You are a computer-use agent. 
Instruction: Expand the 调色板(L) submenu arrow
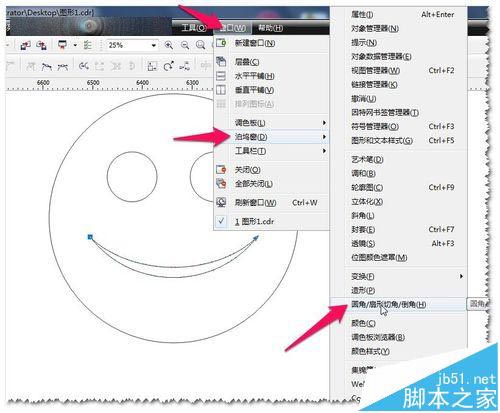click(324, 123)
